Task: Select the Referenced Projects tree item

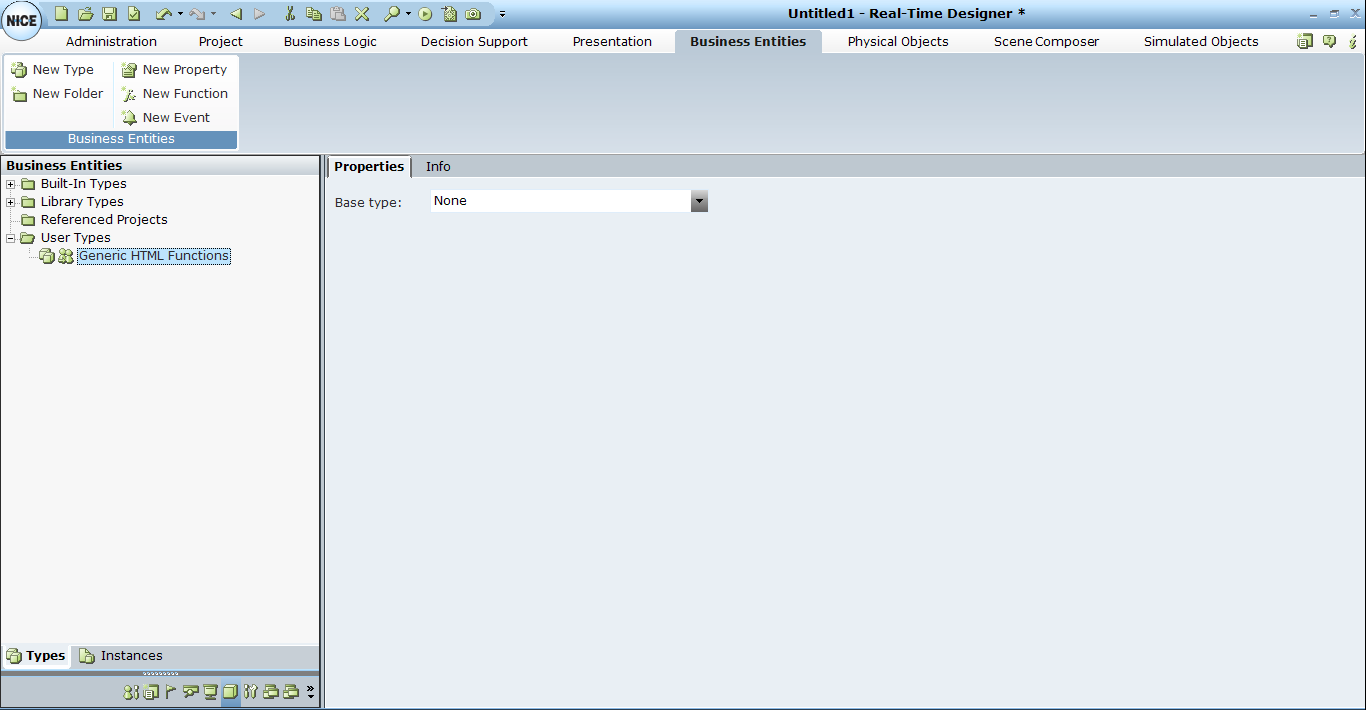Action: tap(104, 220)
